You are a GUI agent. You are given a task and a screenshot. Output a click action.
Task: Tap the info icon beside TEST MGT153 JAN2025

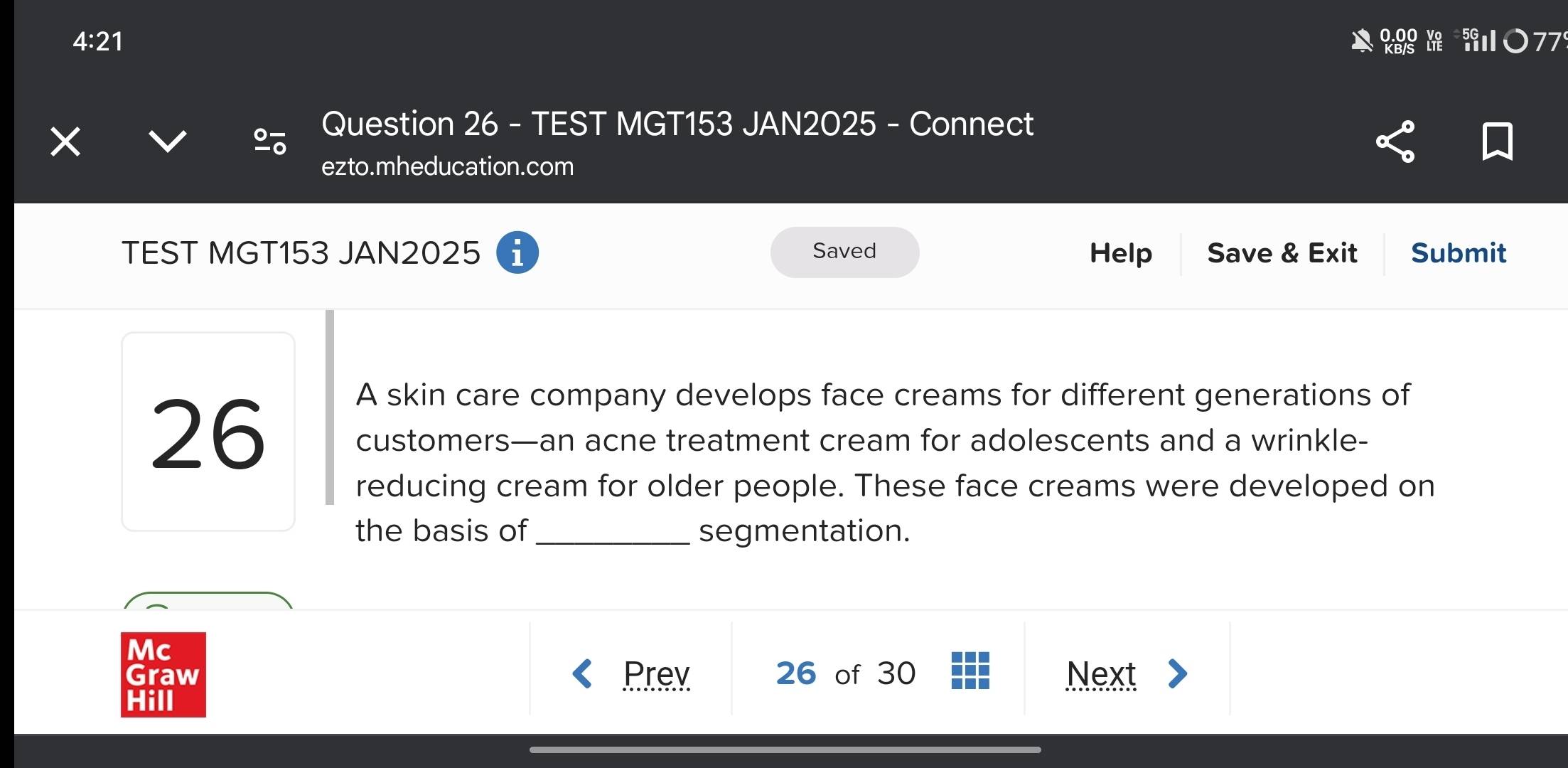coord(517,252)
